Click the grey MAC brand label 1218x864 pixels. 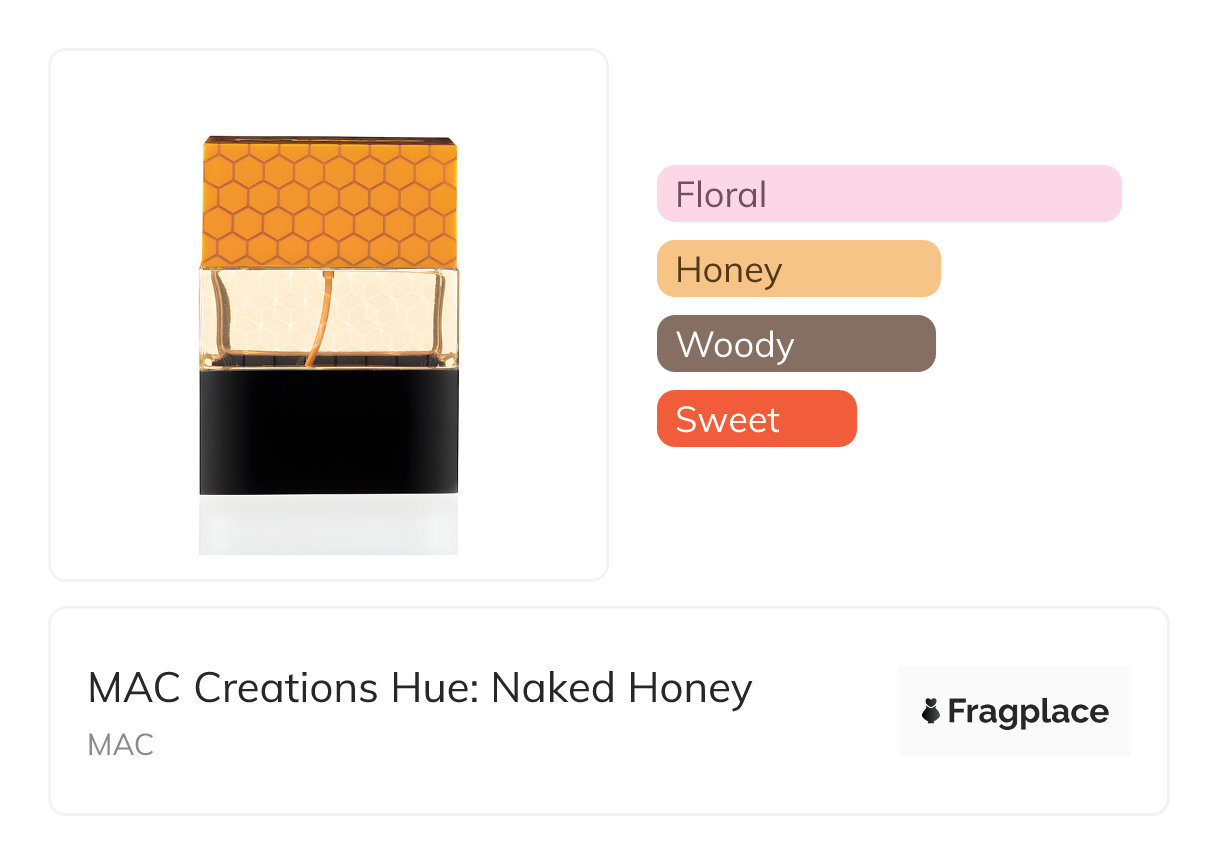click(x=120, y=745)
